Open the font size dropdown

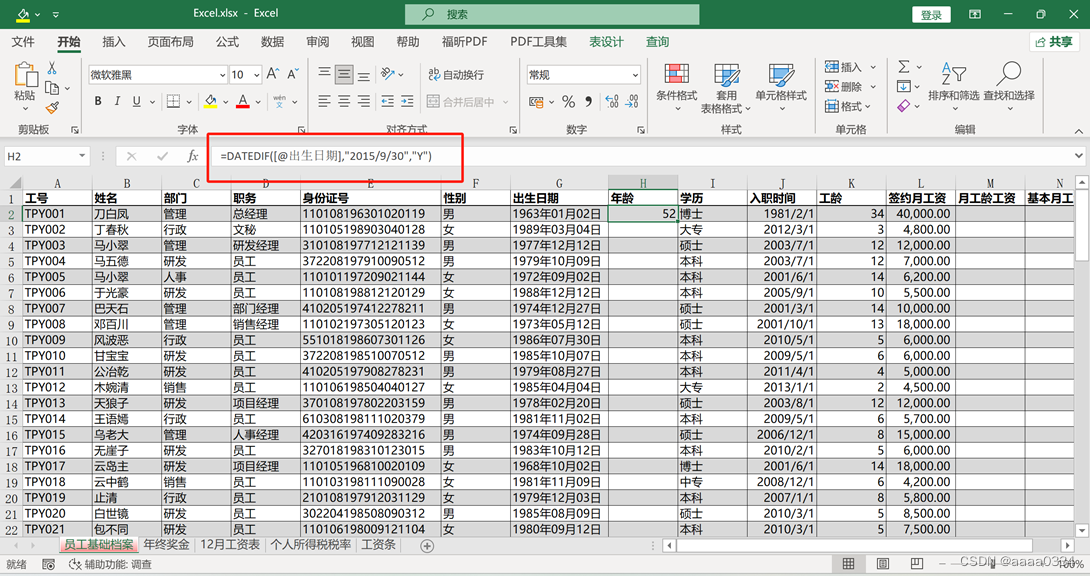[257, 75]
